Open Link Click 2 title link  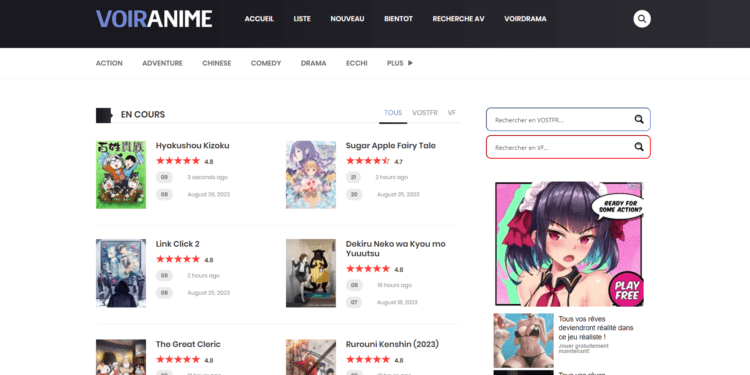[177, 244]
